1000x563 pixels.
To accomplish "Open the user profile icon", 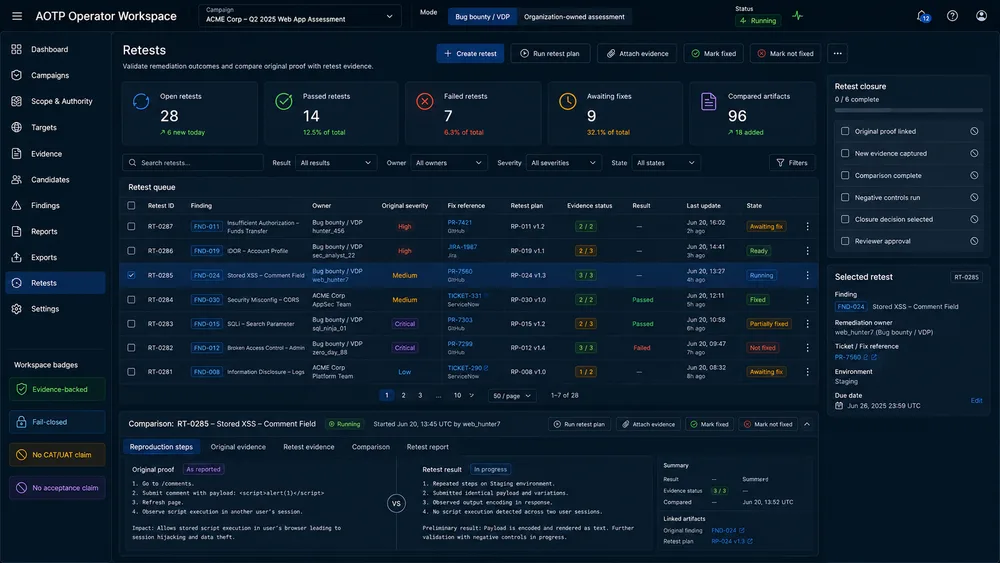I will pos(982,16).
